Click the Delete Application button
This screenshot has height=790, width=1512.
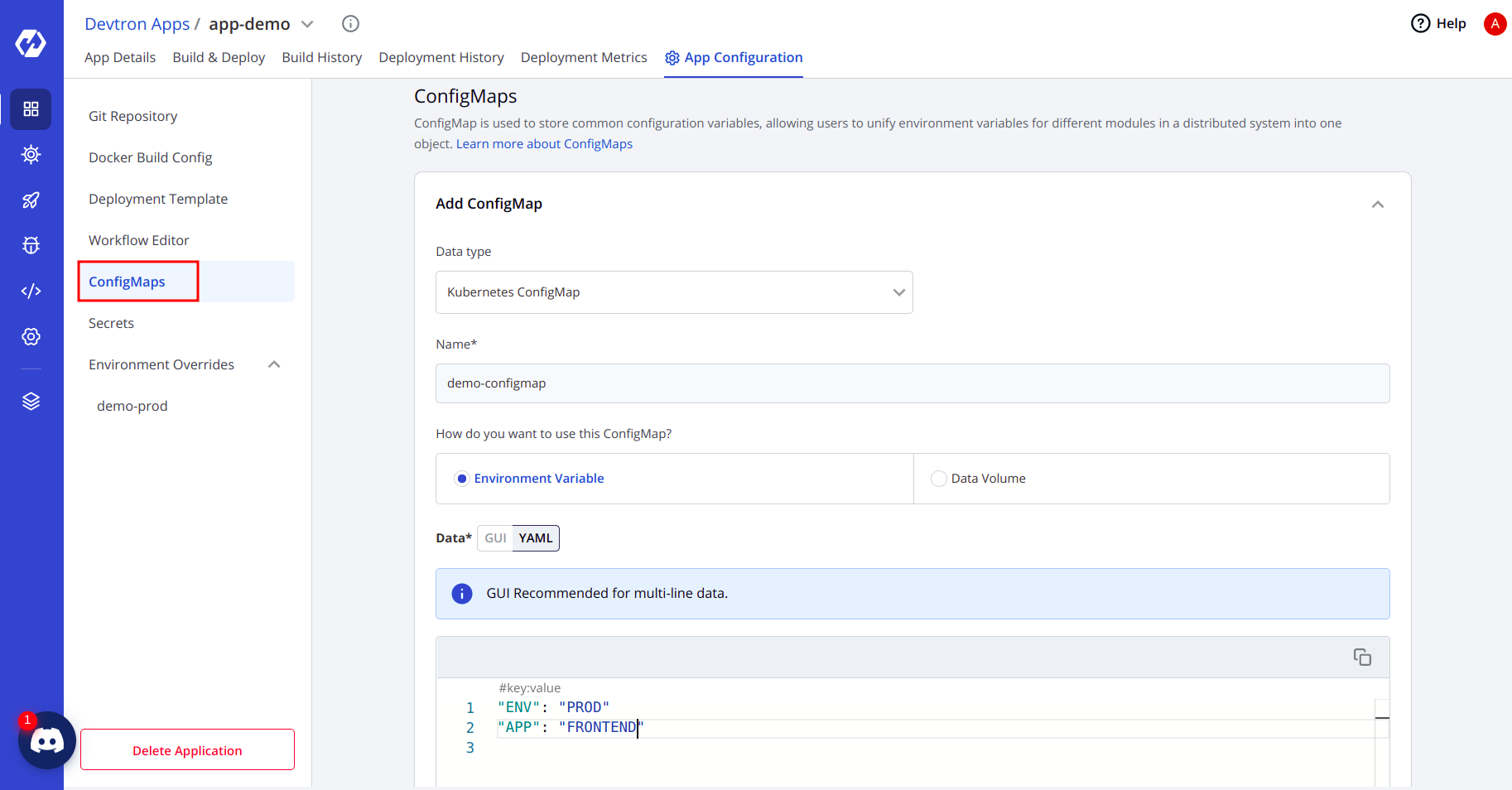[x=187, y=749]
